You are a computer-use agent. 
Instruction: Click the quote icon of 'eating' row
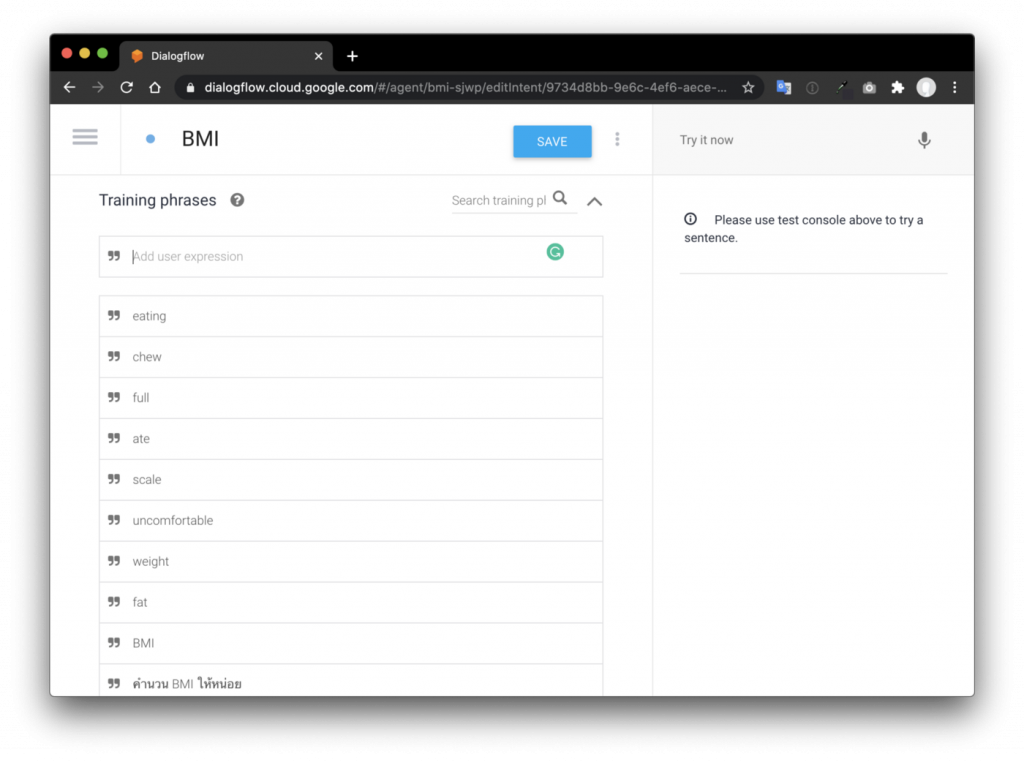(x=114, y=315)
